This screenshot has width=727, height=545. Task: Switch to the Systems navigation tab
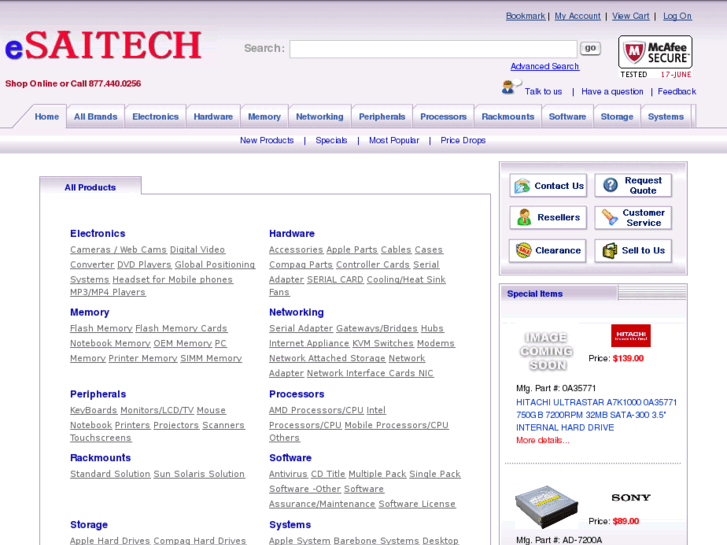coord(666,116)
